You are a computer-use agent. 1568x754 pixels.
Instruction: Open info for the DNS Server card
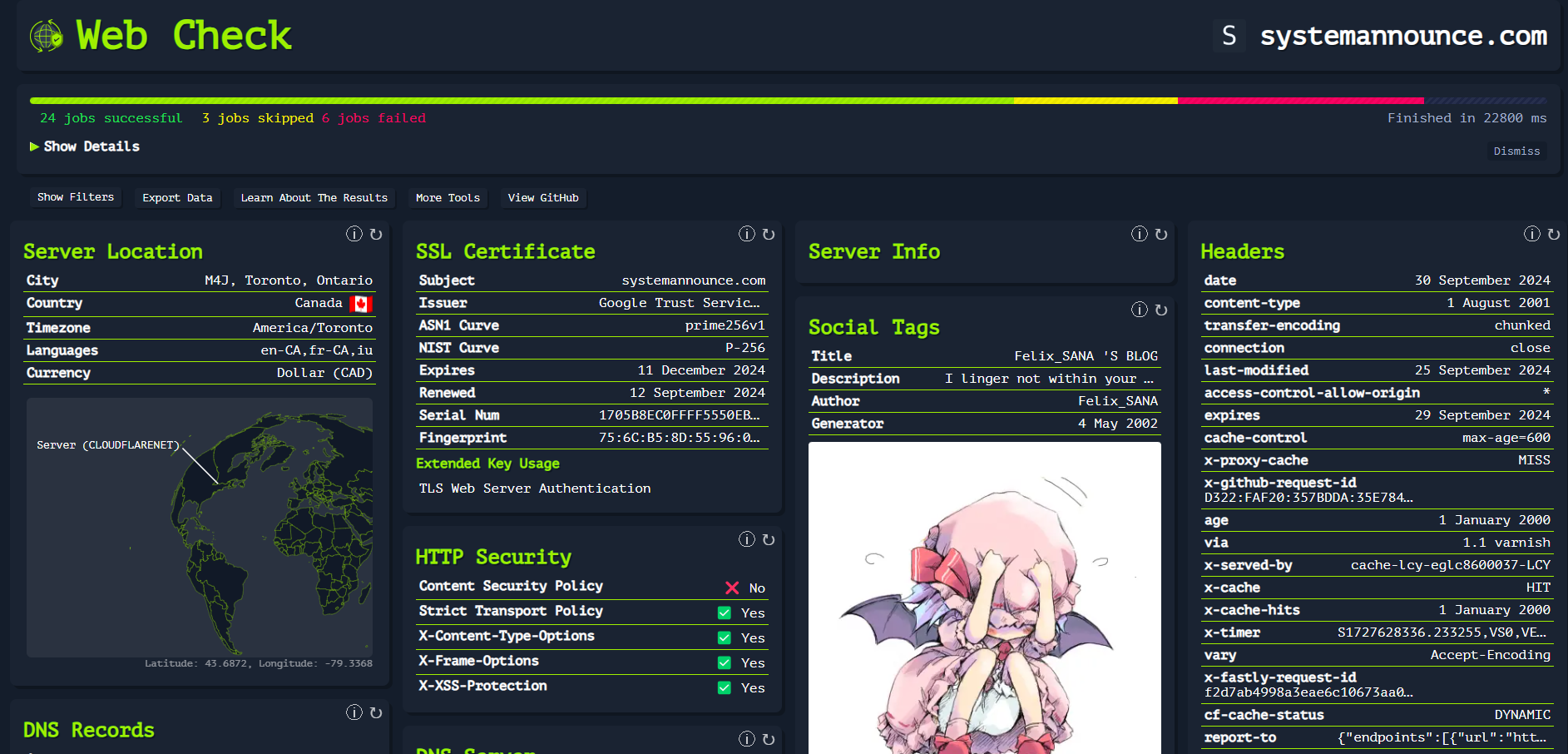pyautogui.click(x=747, y=739)
